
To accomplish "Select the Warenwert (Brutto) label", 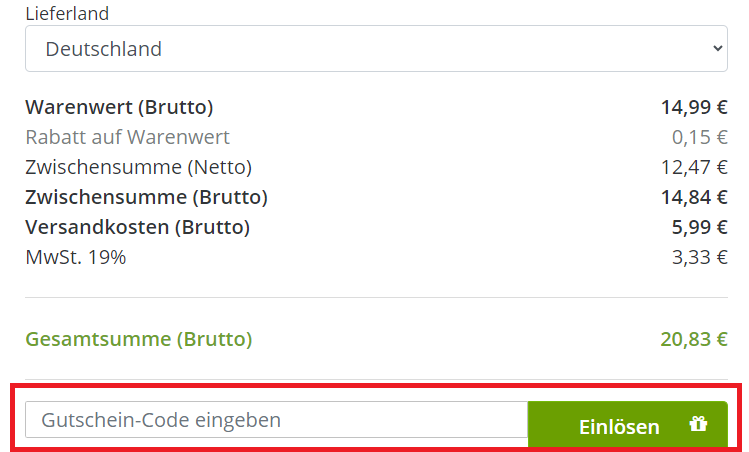I will click(x=119, y=107).
